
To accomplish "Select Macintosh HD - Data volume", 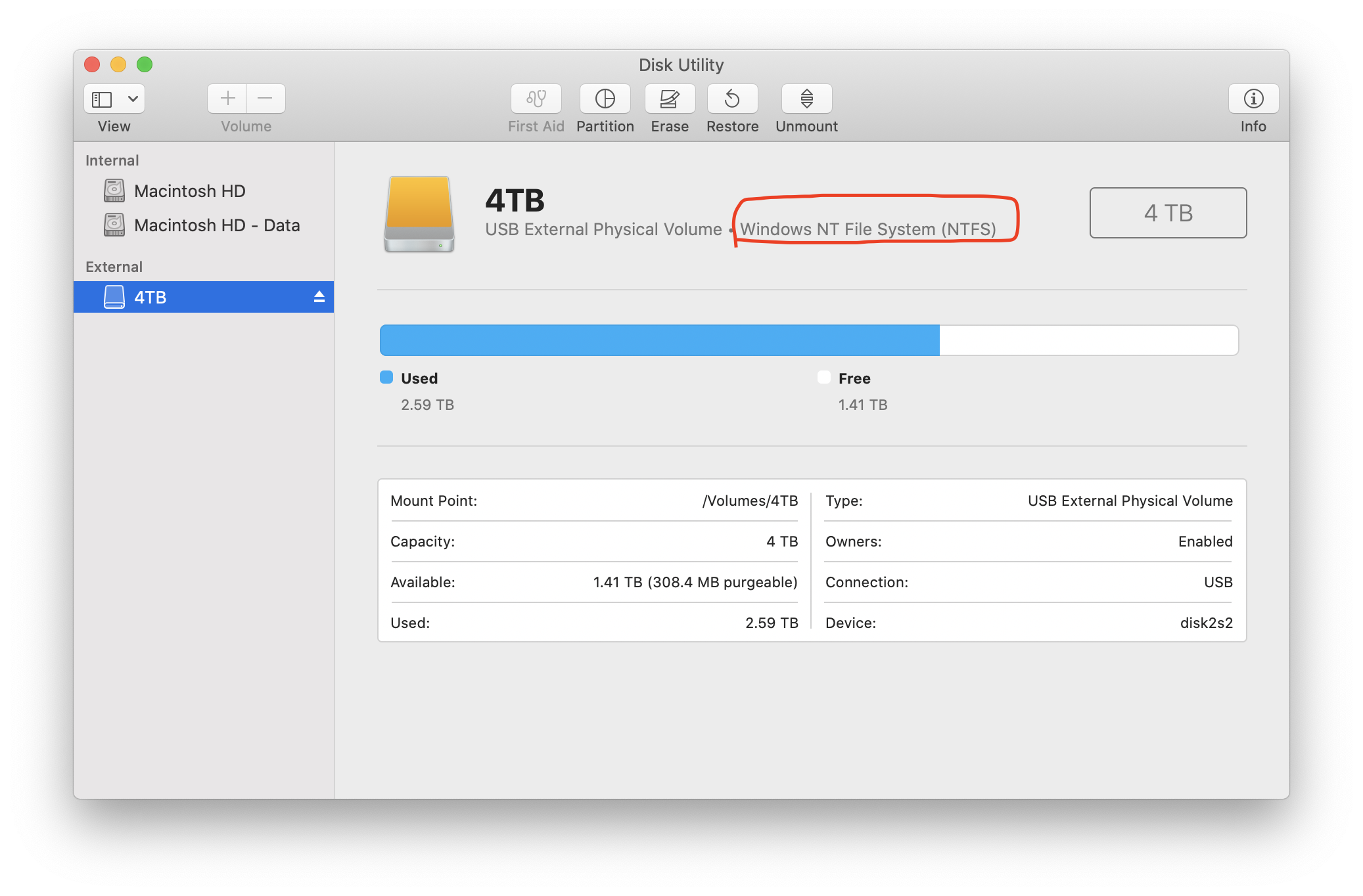I will 216,225.
